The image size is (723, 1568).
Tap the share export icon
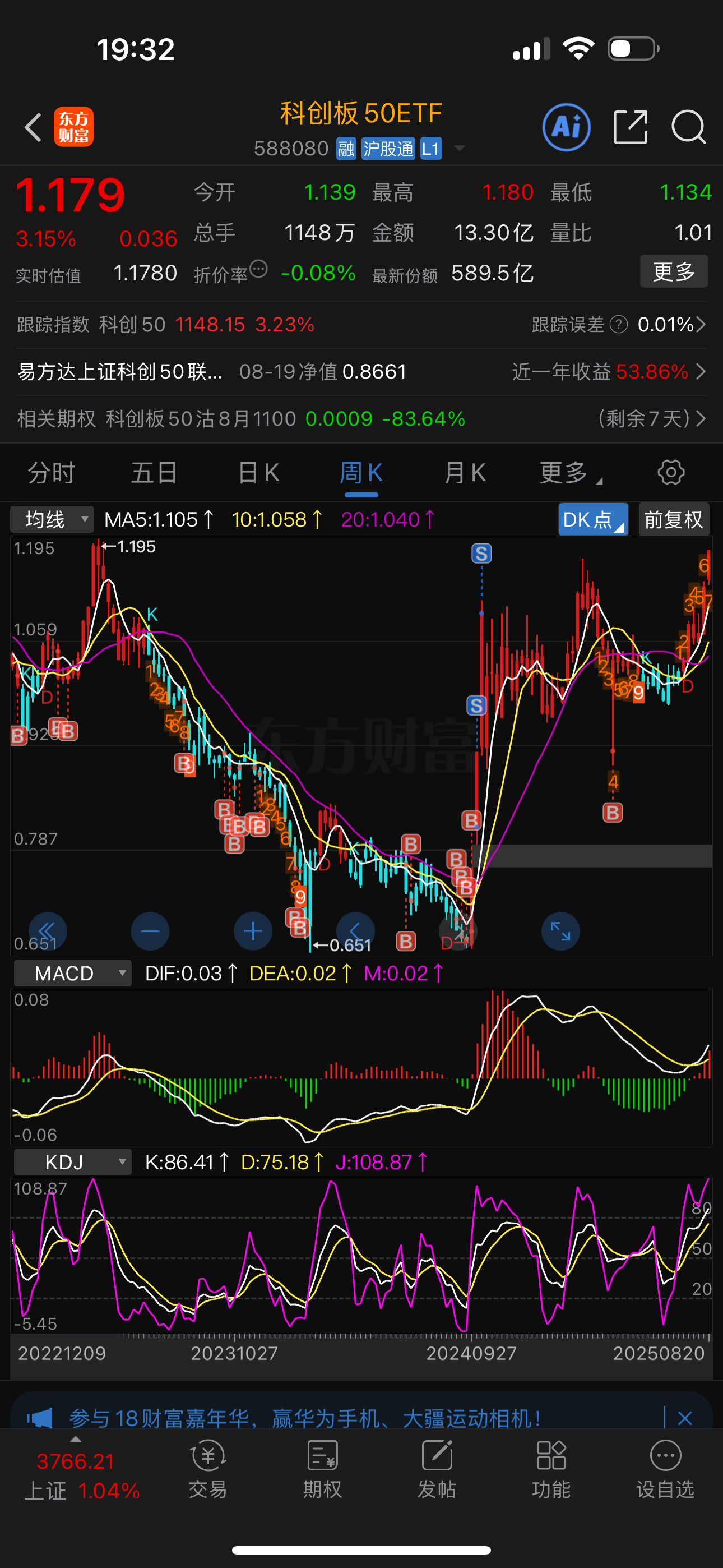(630, 127)
